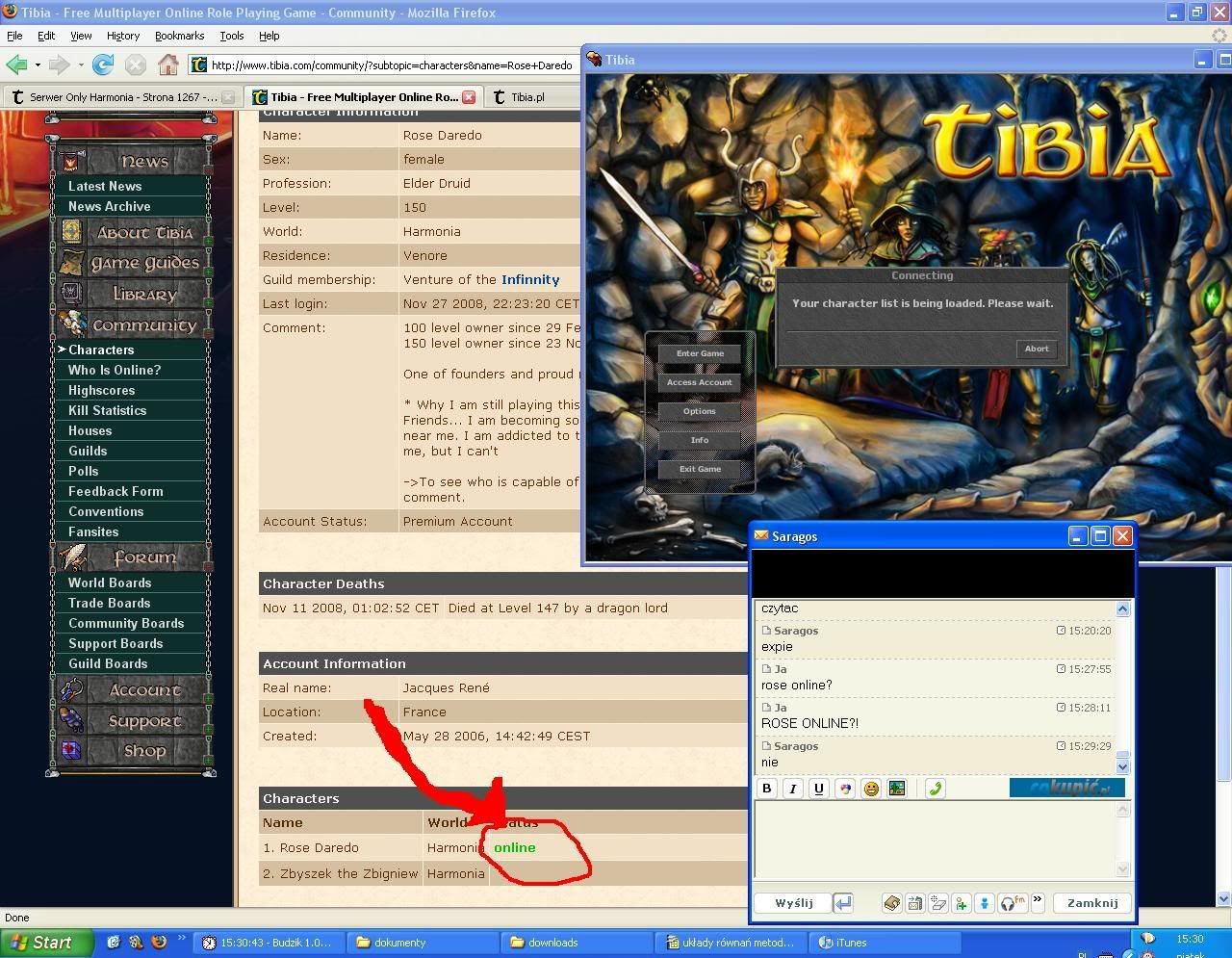The image size is (1232, 958).
Task: Open the back button history dropdown arrow
Action: [38, 65]
